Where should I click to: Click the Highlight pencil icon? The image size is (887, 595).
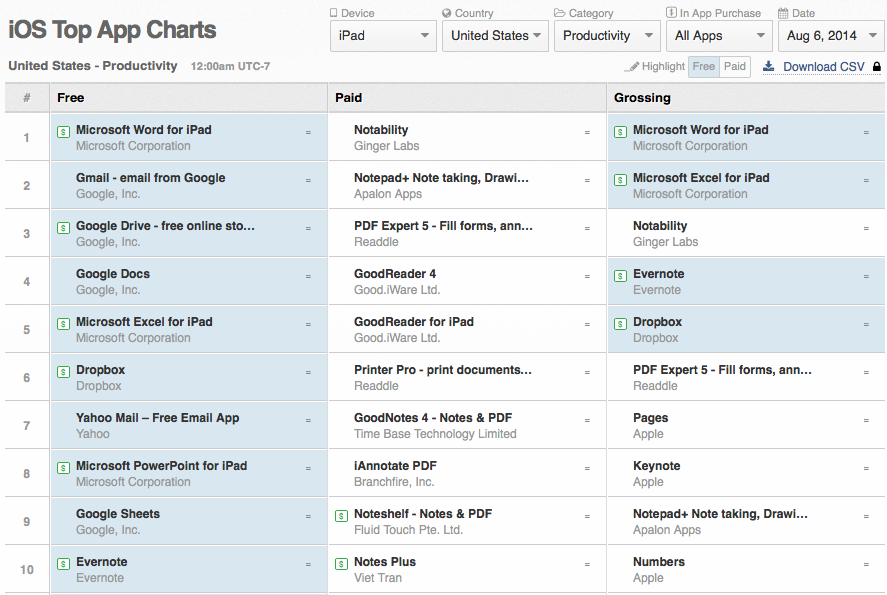tap(631, 67)
